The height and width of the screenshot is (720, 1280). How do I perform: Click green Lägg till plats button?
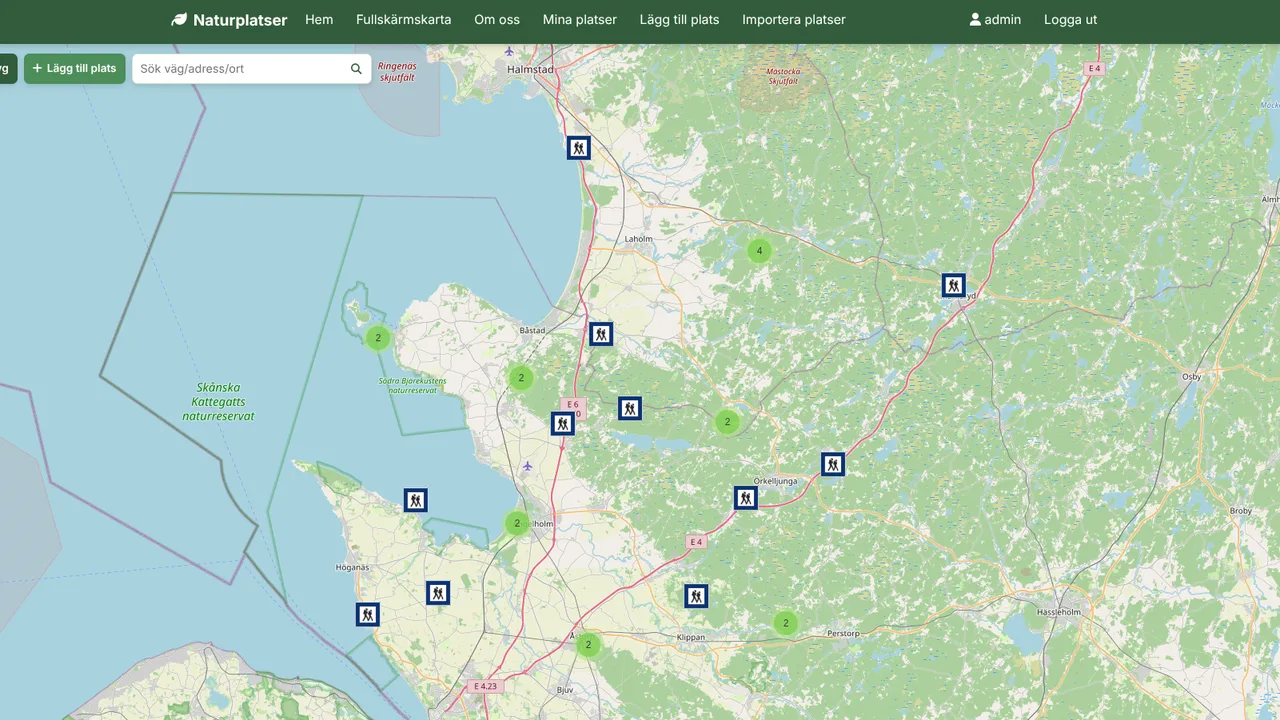pyautogui.click(x=75, y=69)
